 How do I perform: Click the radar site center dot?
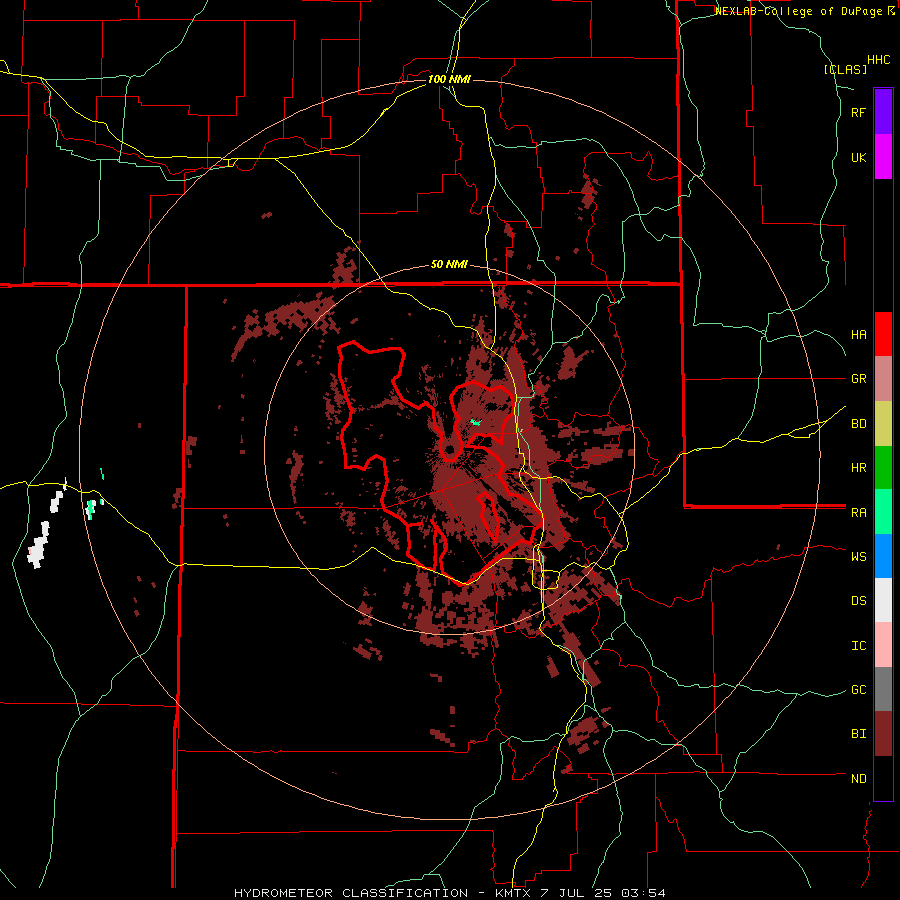pos(449,449)
